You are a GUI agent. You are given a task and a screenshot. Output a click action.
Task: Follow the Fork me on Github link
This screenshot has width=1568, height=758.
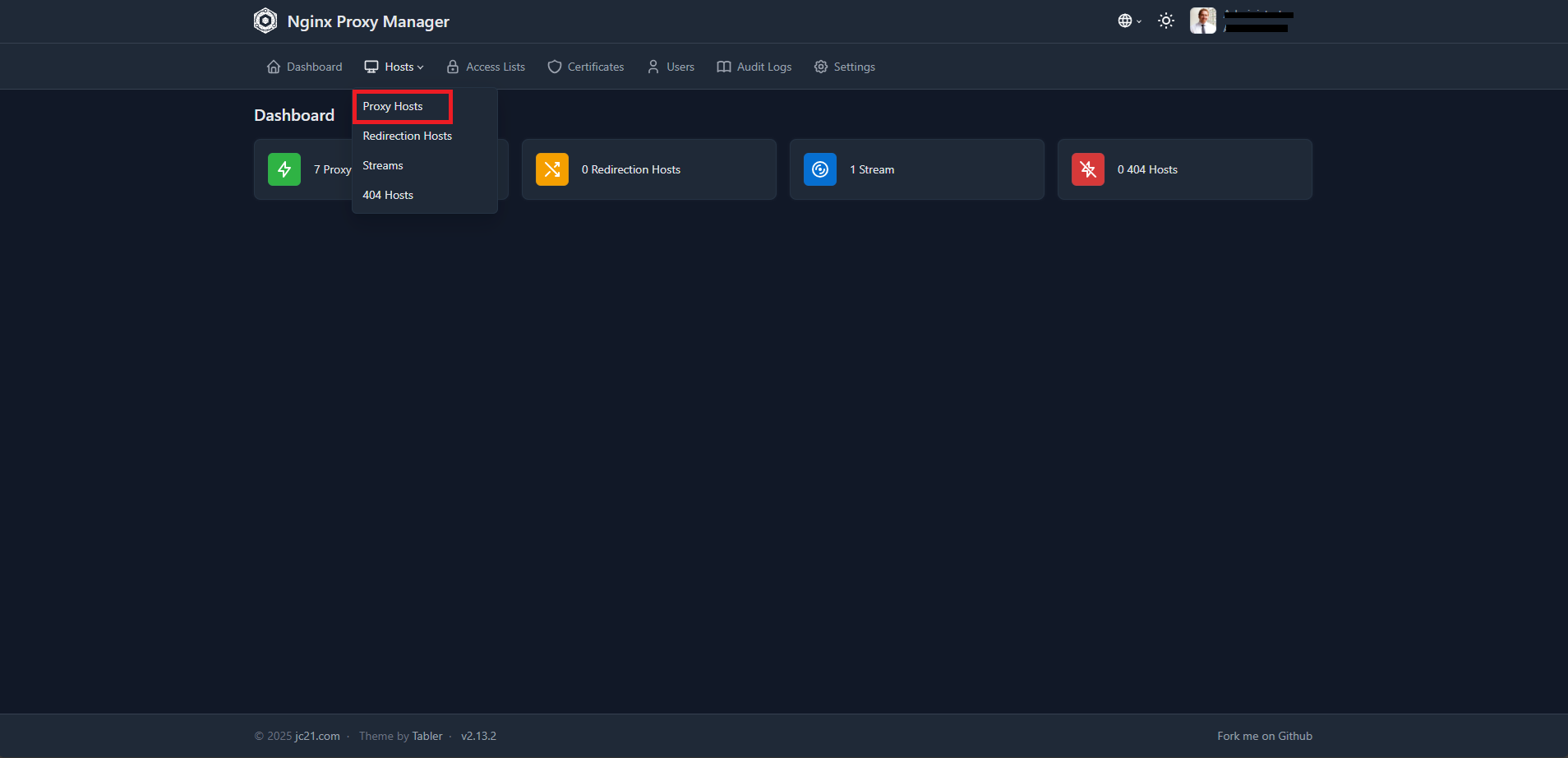coord(1265,736)
